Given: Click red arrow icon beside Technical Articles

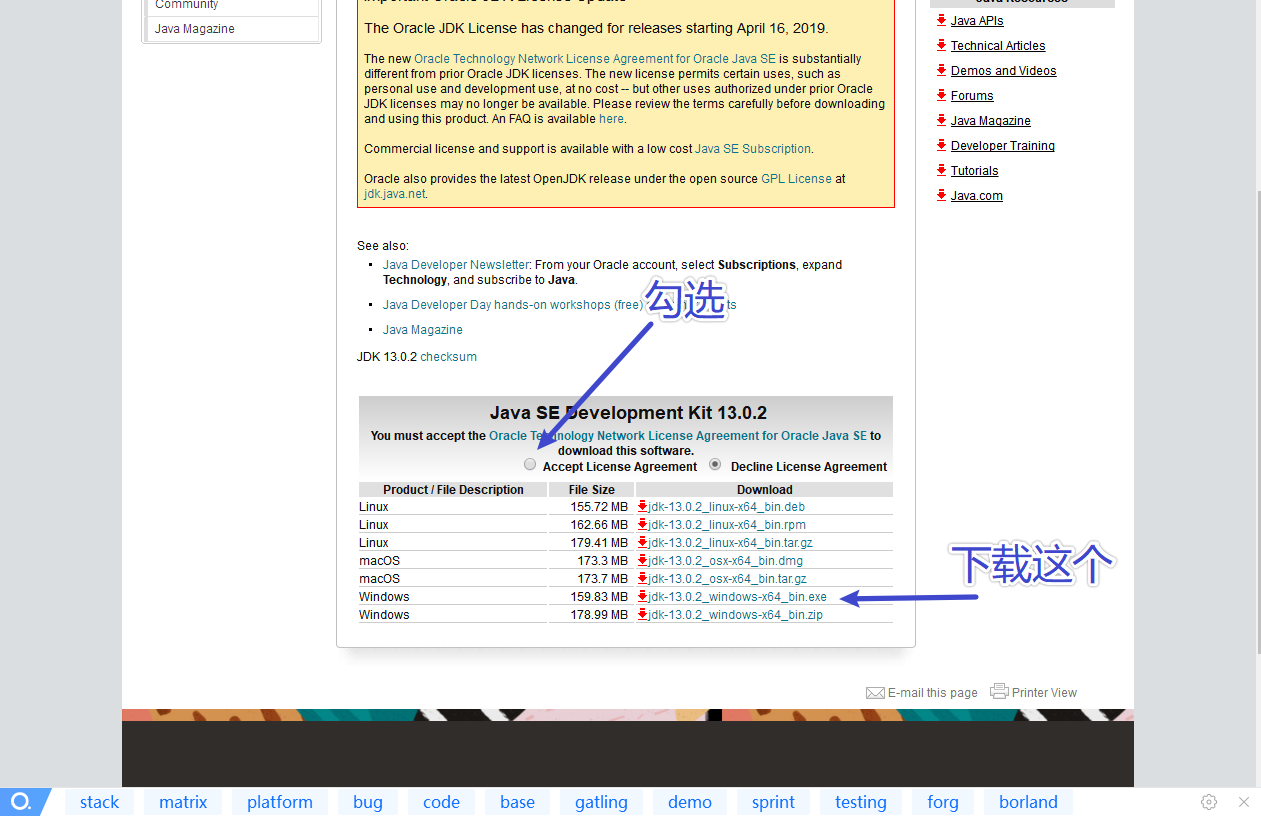Looking at the screenshot, I should [x=941, y=45].
